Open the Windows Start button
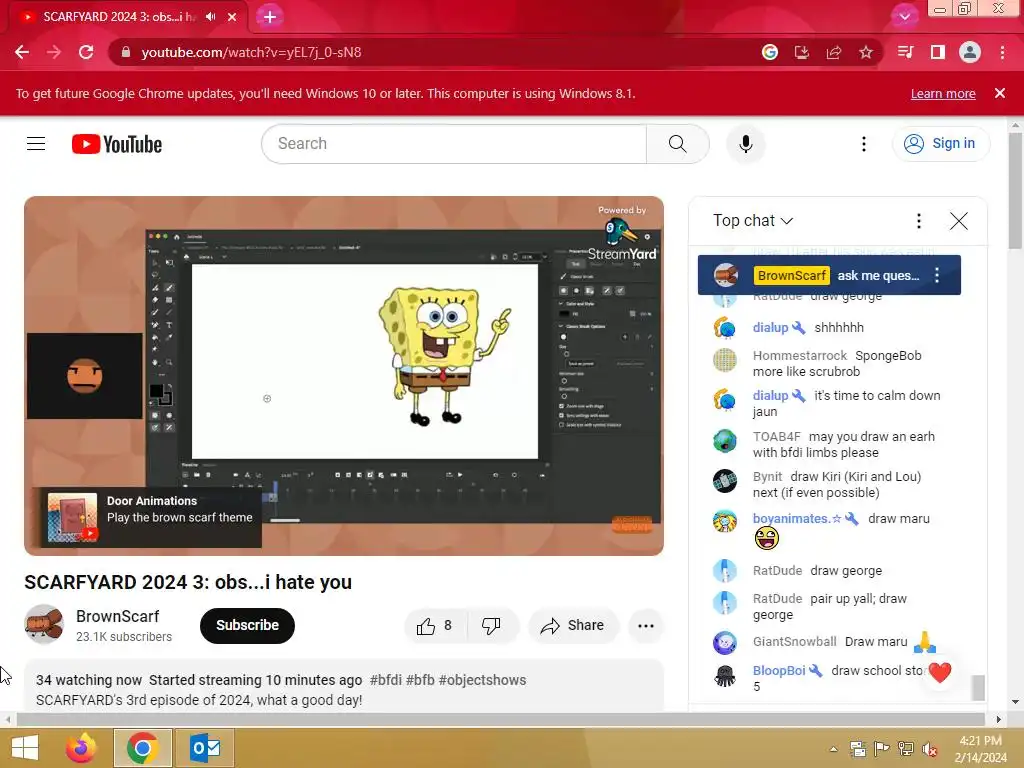 [25, 748]
